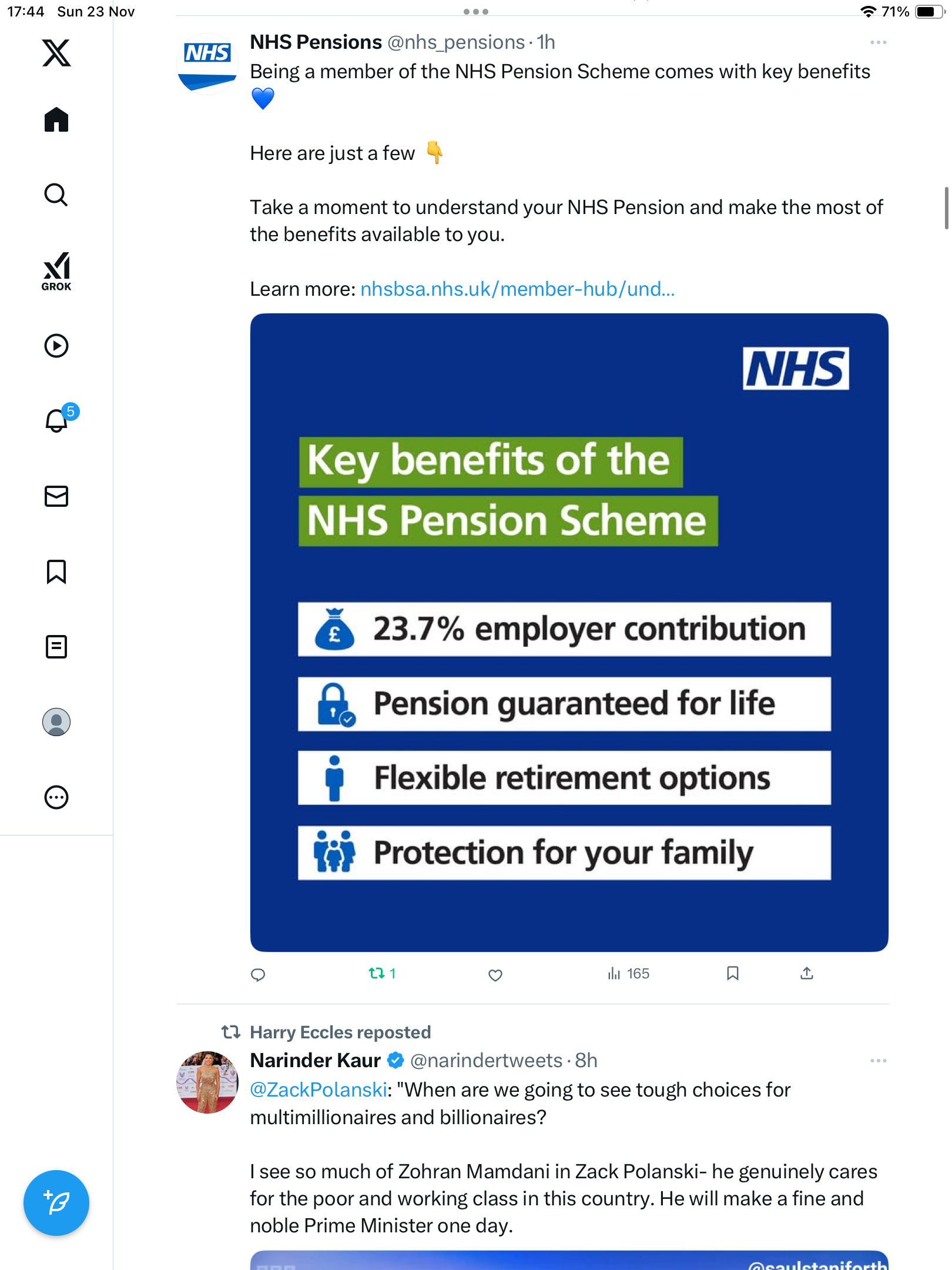This screenshot has height=1270, width=952.
Task: Open the Lists icon in sidebar
Action: tap(56, 647)
